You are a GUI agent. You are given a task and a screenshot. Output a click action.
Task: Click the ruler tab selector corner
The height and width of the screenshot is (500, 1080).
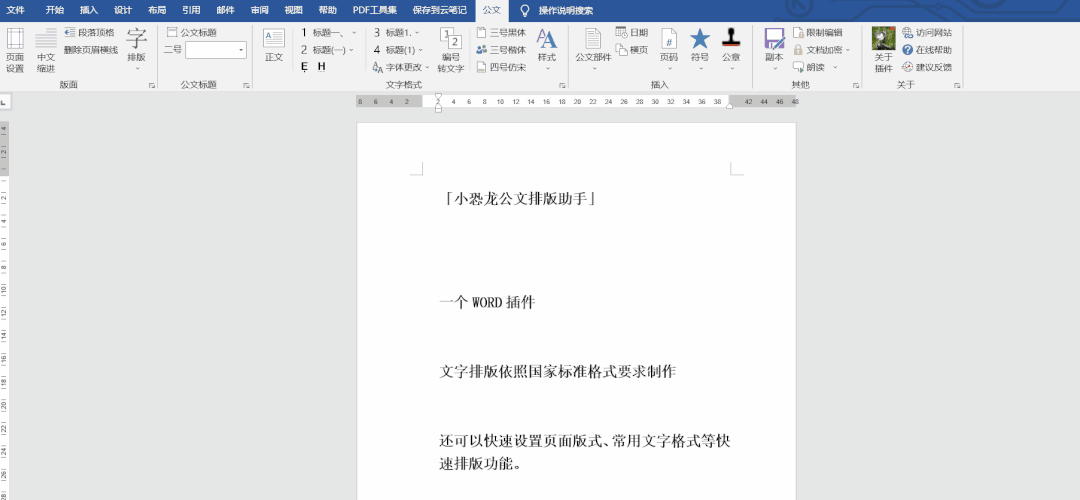point(4,102)
